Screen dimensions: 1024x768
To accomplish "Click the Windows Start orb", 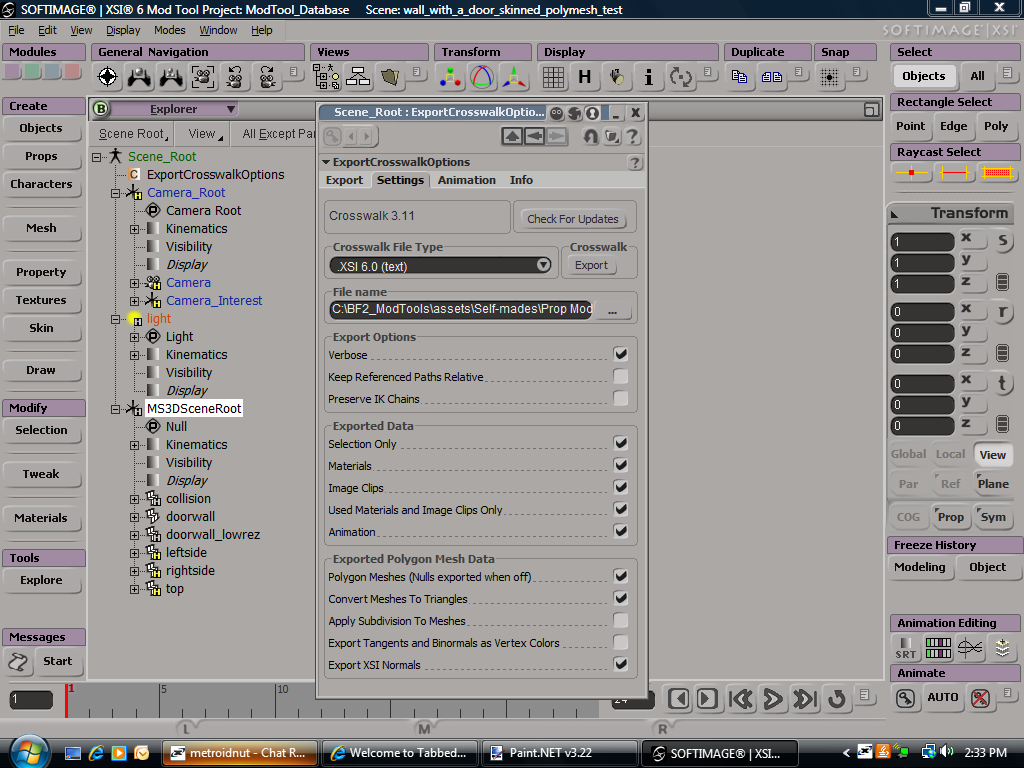I will [x=27, y=752].
